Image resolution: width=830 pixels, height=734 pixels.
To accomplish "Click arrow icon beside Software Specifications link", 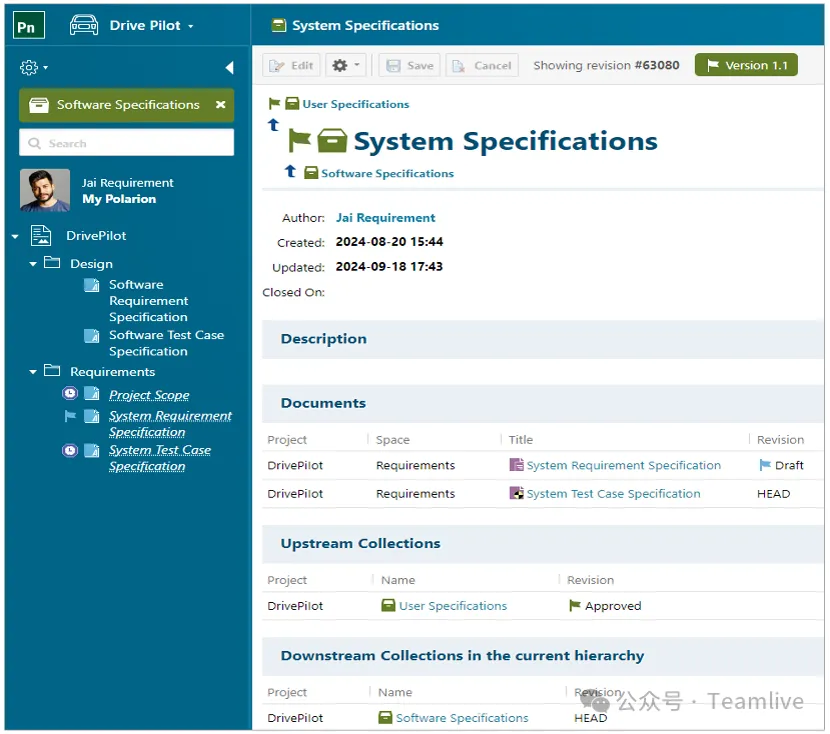I will tap(290, 171).
